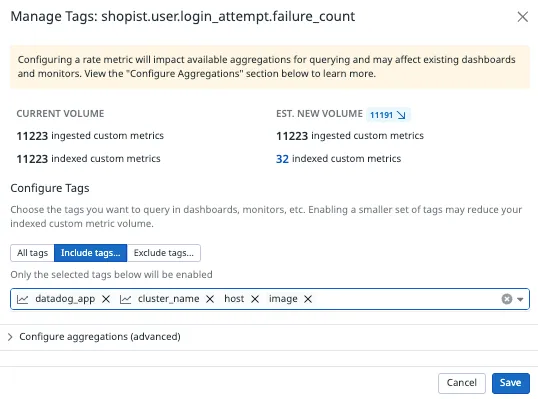Click the 32 indexed custom metrics value

click(282, 159)
